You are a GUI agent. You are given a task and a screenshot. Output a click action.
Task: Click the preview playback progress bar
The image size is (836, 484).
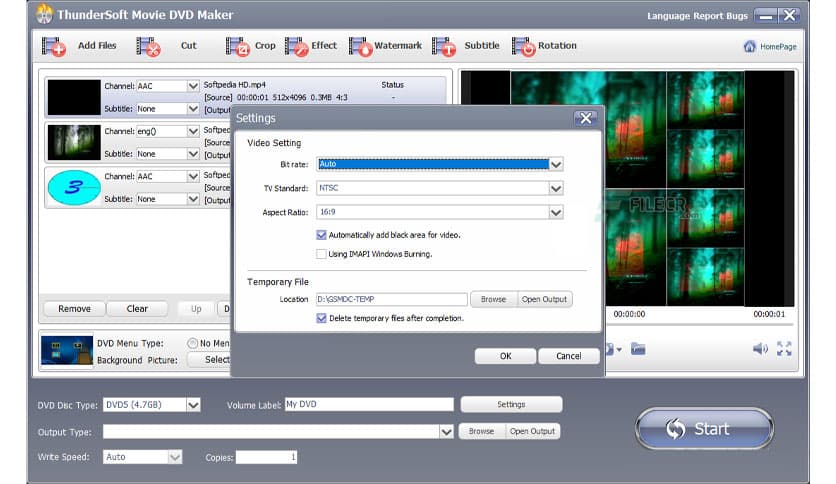click(x=700, y=324)
